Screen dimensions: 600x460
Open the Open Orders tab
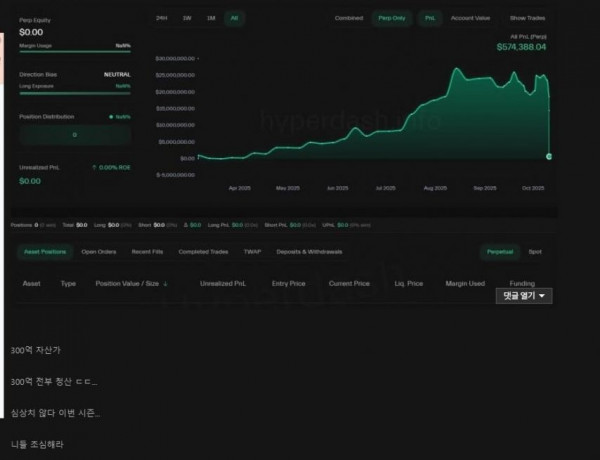(x=99, y=252)
